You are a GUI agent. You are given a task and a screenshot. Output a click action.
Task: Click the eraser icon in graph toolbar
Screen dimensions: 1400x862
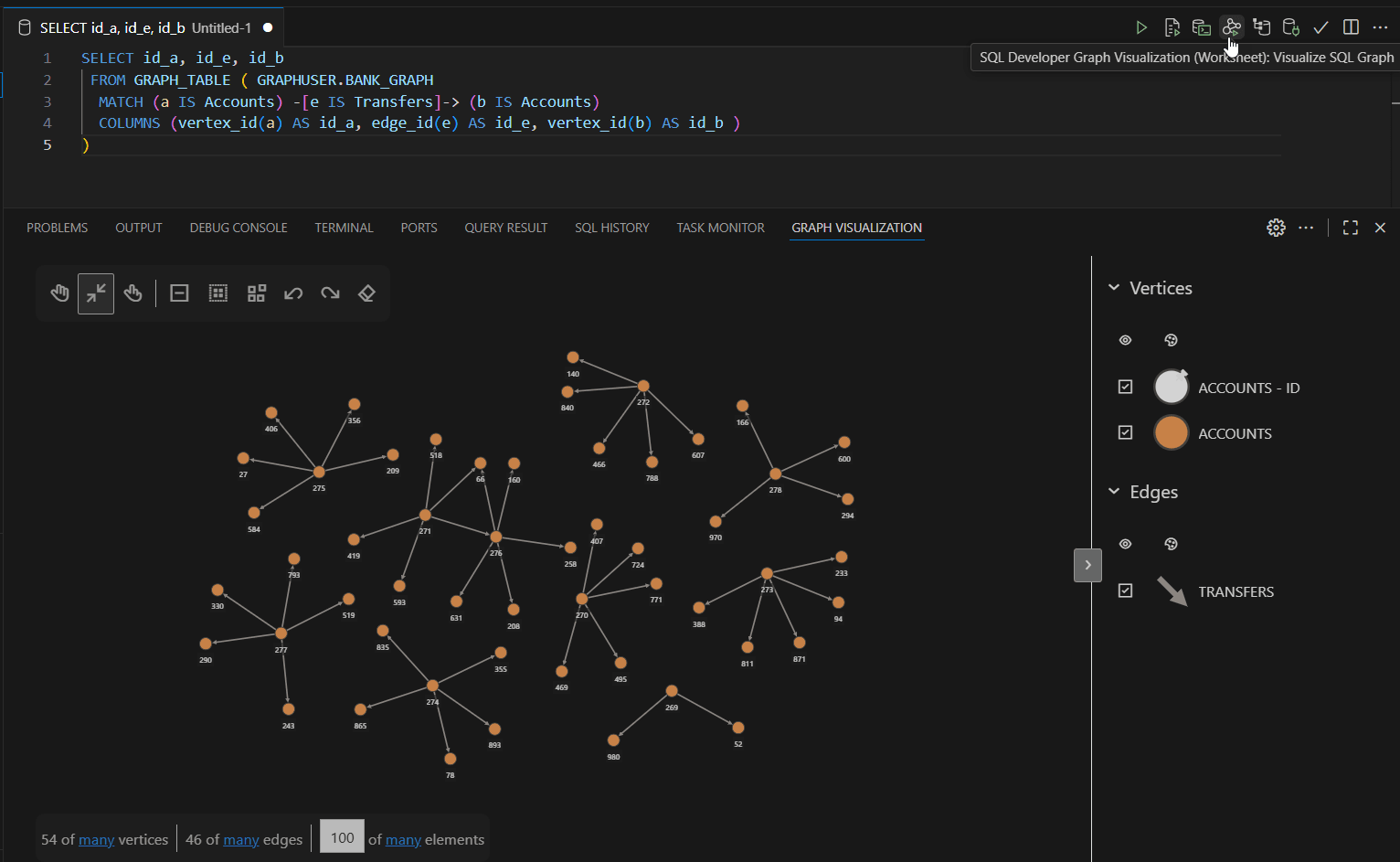(x=366, y=293)
